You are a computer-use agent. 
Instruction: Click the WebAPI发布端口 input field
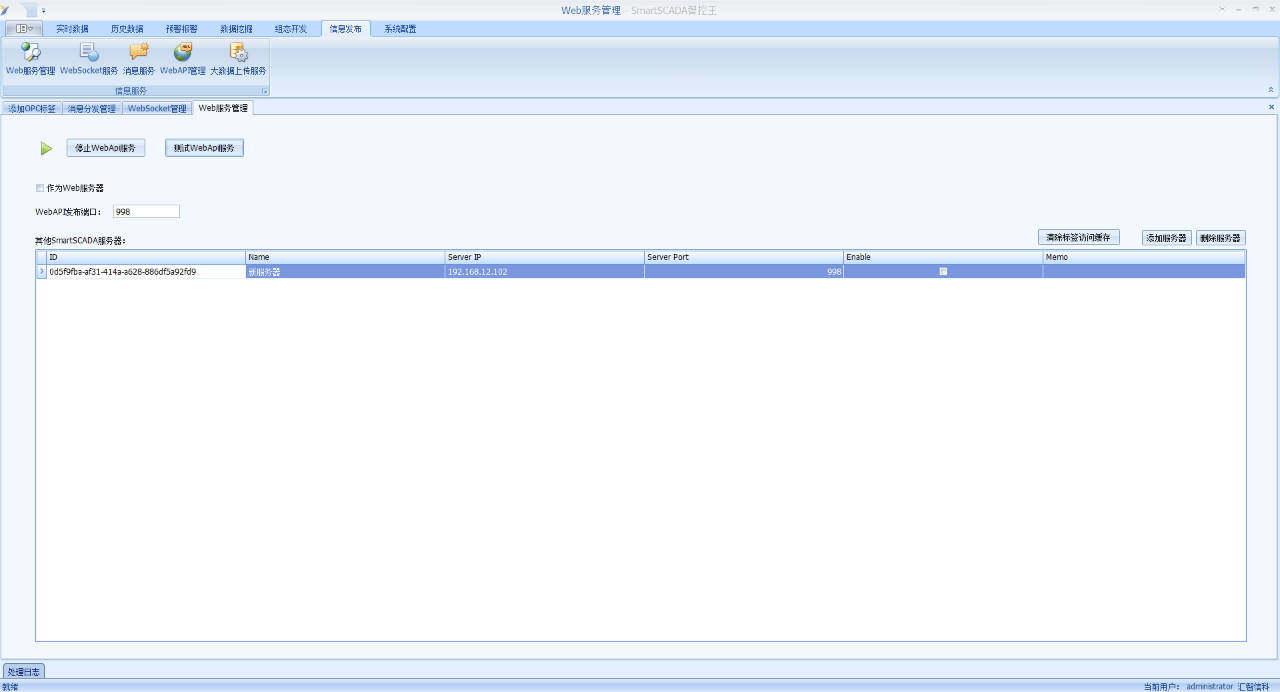coord(146,212)
